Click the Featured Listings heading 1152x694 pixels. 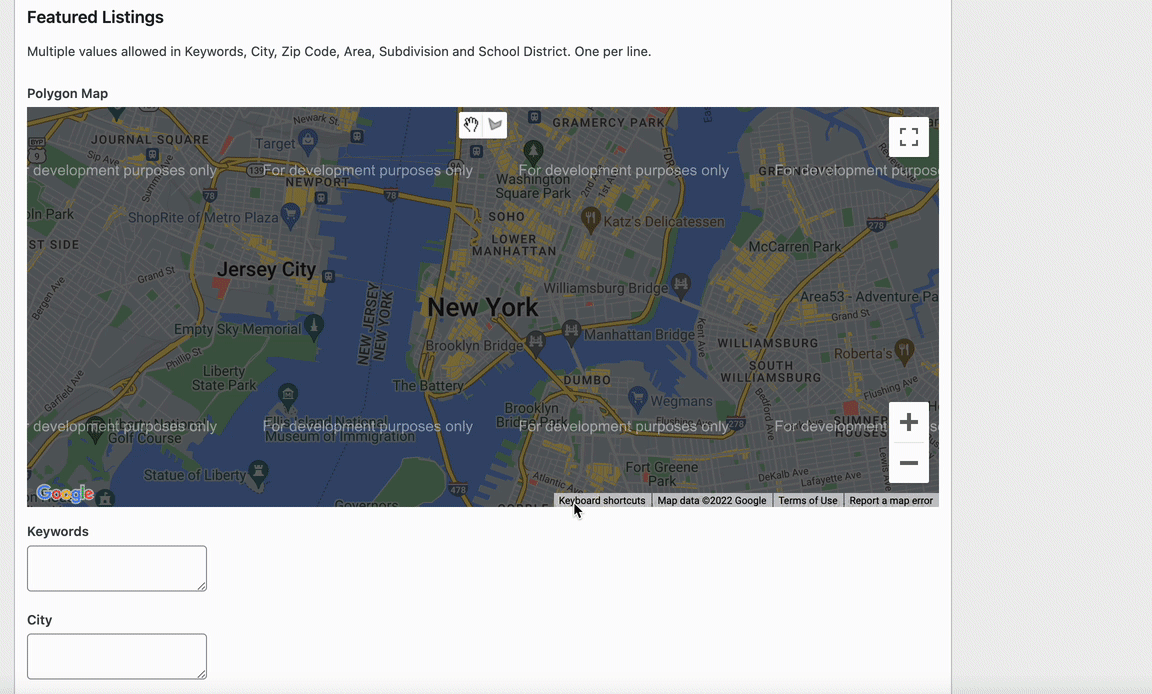tap(96, 17)
